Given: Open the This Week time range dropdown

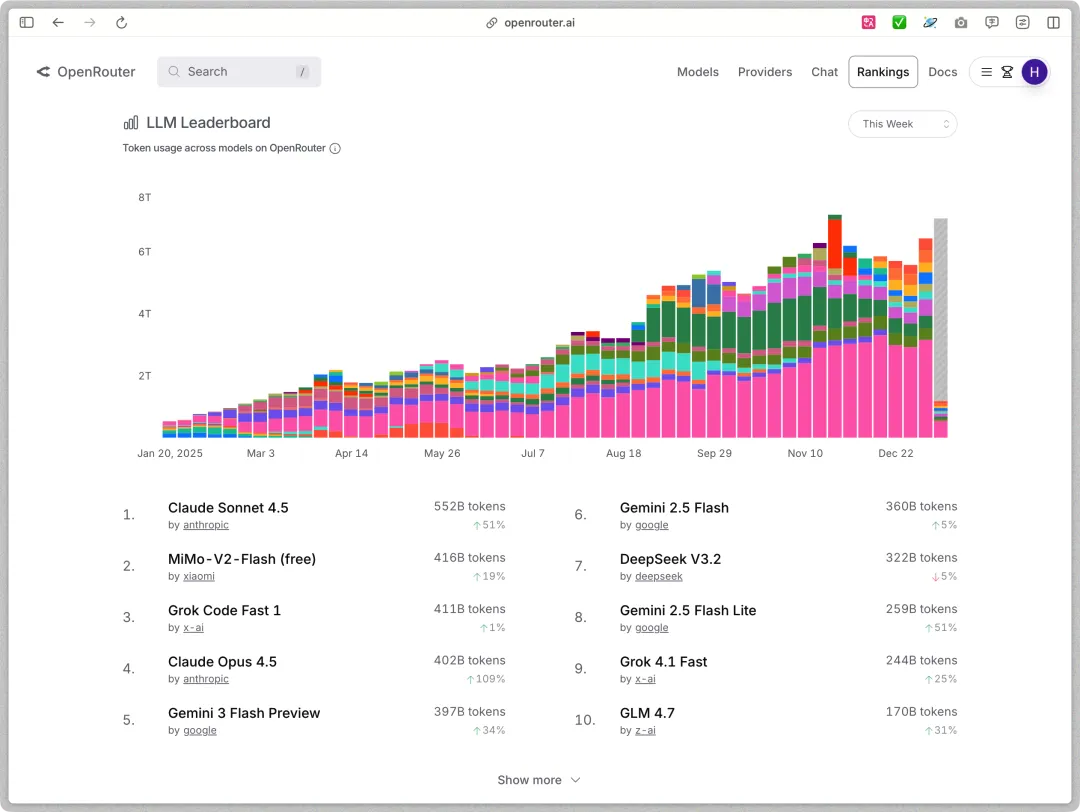Looking at the screenshot, I should coord(902,124).
